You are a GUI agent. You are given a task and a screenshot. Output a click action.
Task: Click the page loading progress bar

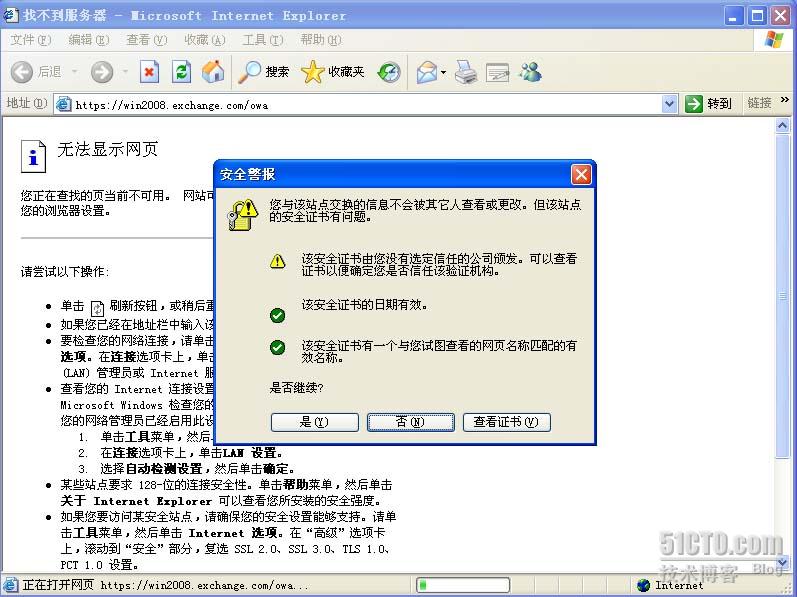click(463, 585)
